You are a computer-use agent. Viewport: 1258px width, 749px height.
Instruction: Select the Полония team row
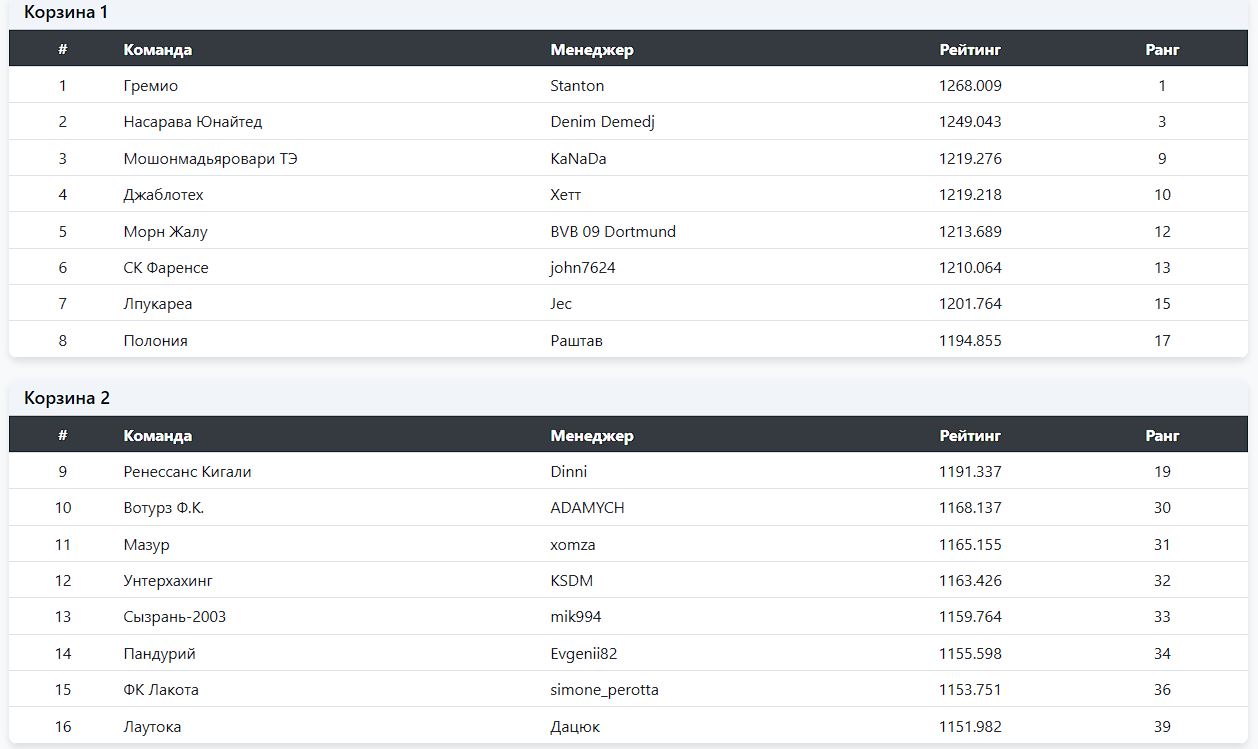coord(156,341)
